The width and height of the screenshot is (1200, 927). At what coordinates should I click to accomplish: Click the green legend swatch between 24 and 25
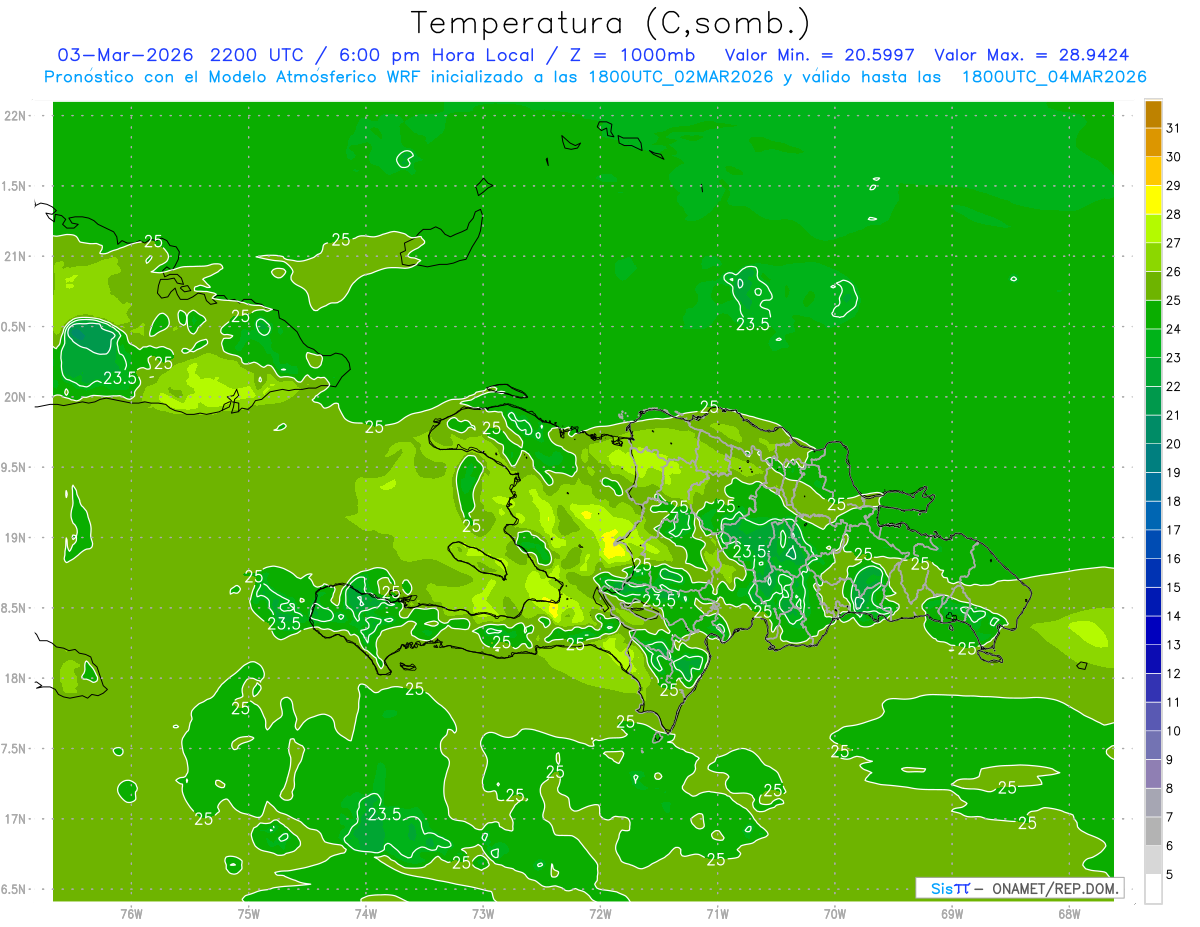1153,314
